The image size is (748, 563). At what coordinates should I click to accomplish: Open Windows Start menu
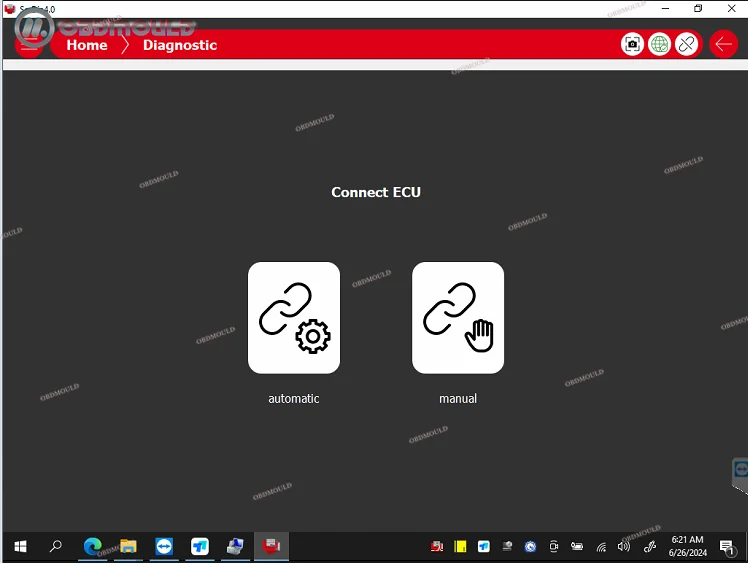point(20,546)
